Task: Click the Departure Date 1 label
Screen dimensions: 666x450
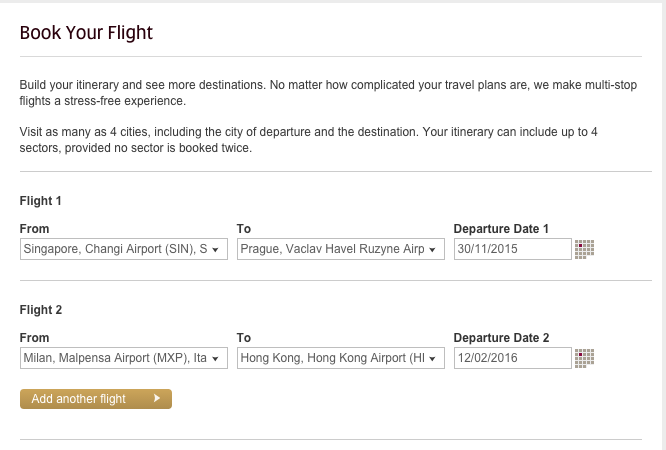Action: tap(501, 229)
